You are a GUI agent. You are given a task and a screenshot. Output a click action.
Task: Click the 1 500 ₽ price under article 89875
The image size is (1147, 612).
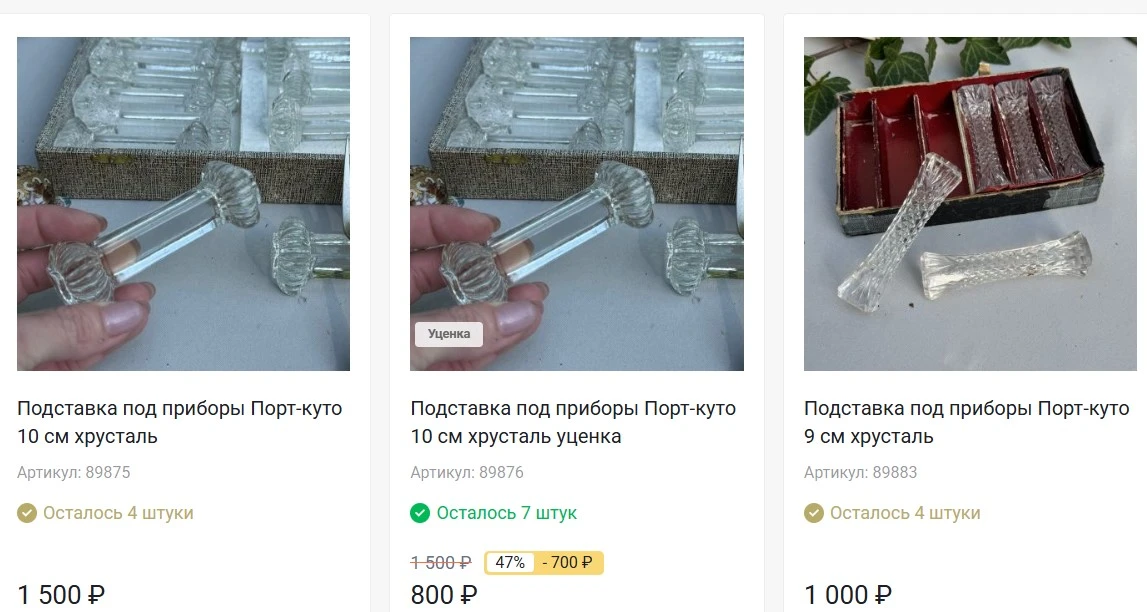tap(61, 595)
